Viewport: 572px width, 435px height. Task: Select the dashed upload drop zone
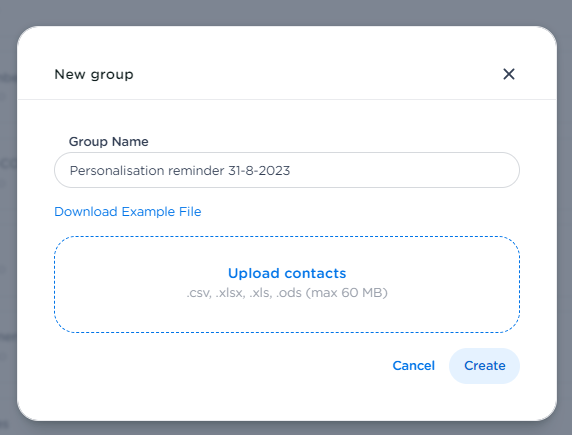point(287,285)
